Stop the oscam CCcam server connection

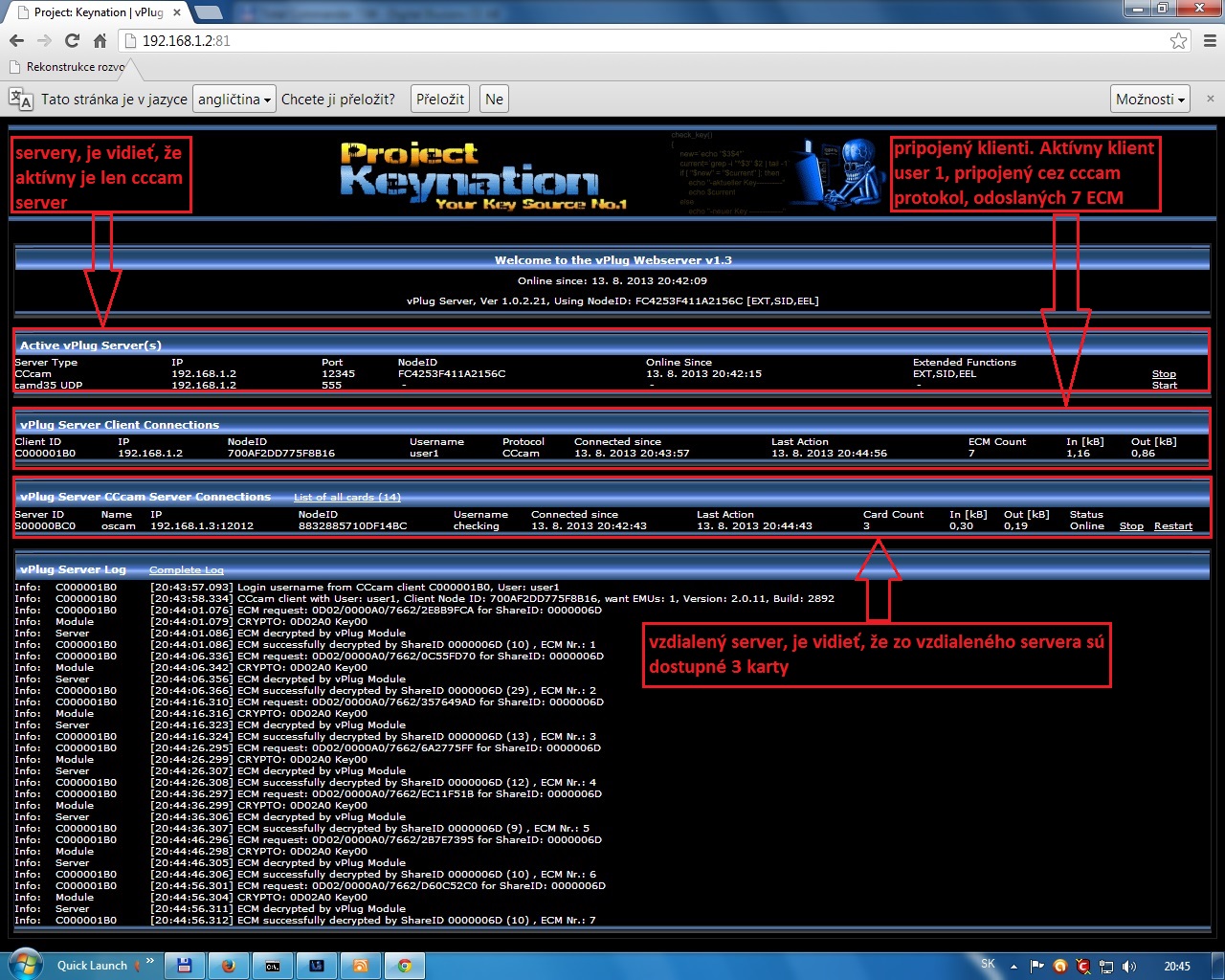pyautogui.click(x=1131, y=526)
